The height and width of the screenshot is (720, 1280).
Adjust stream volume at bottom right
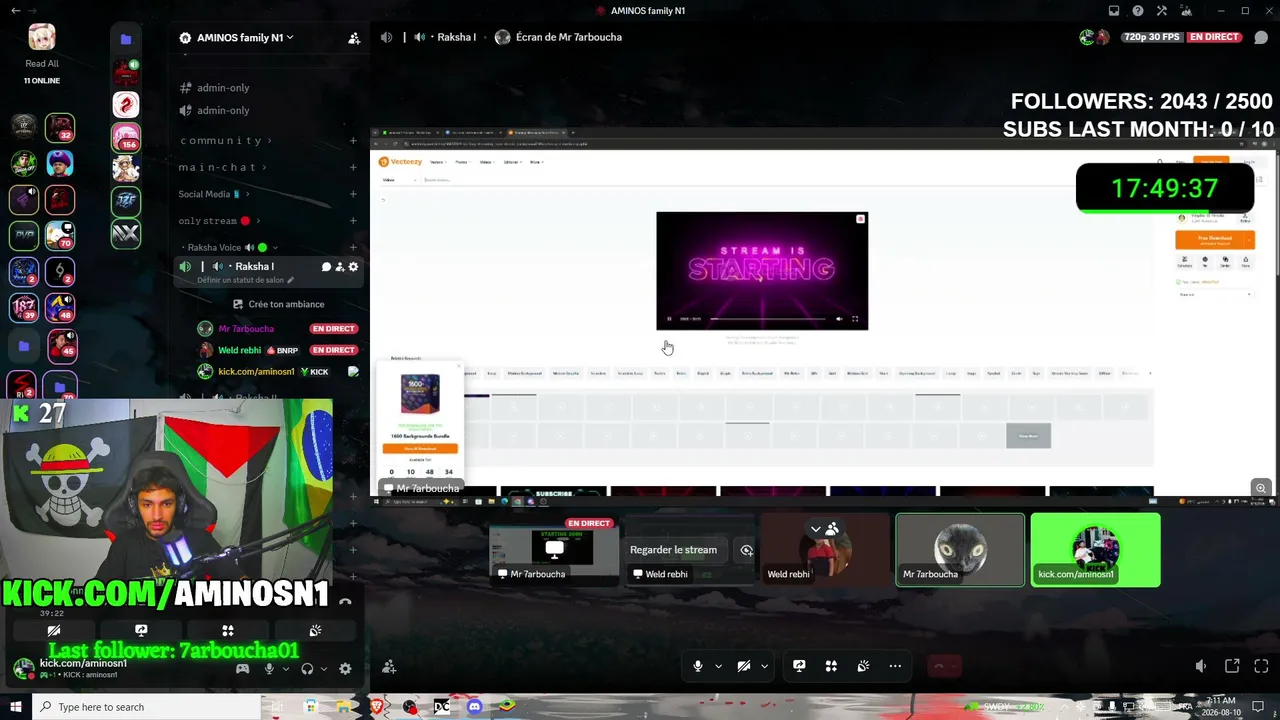pyautogui.click(x=1201, y=667)
